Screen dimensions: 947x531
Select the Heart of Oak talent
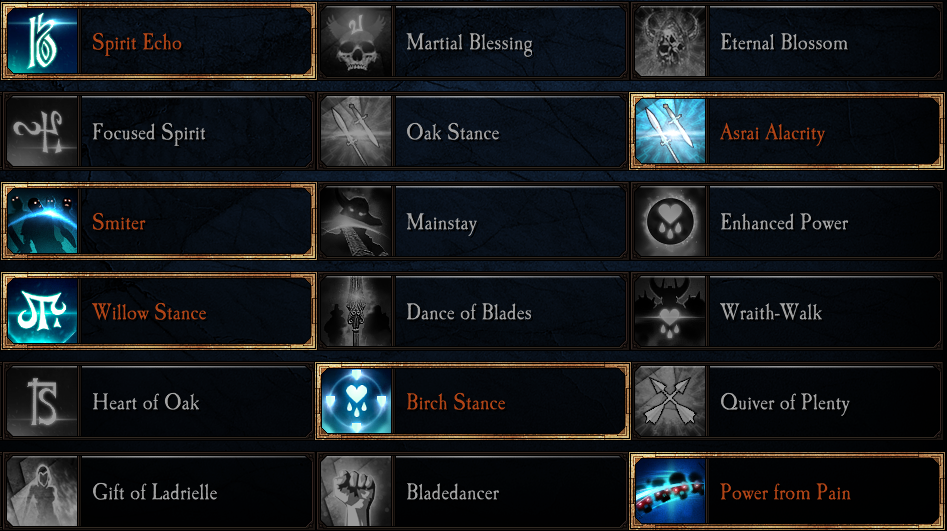click(145, 403)
